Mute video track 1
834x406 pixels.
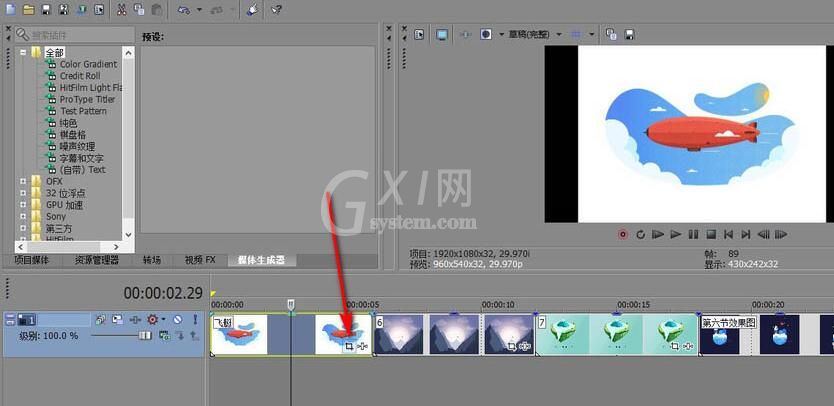coord(178,319)
